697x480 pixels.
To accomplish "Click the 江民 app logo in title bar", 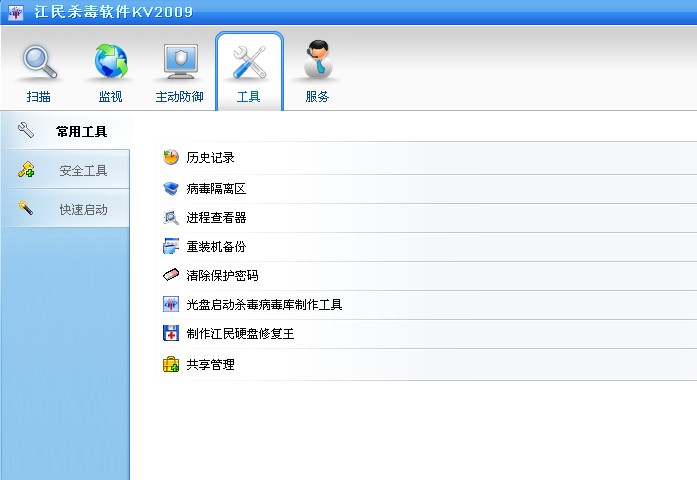I will tap(16, 12).
